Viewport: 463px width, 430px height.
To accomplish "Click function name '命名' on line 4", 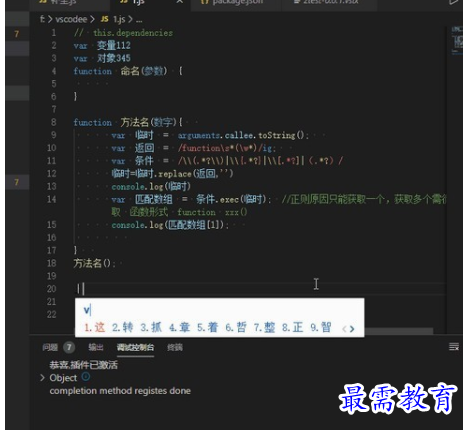I will pyautogui.click(x=130, y=71).
